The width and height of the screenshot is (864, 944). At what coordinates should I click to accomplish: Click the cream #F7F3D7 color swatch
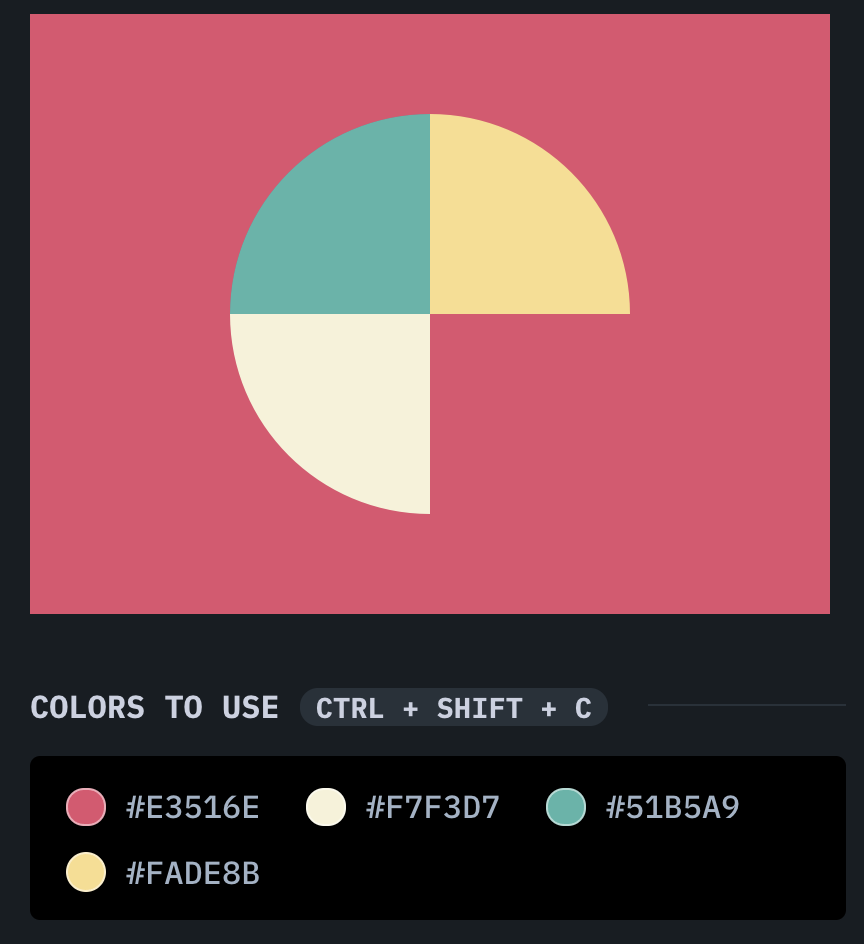[326, 807]
